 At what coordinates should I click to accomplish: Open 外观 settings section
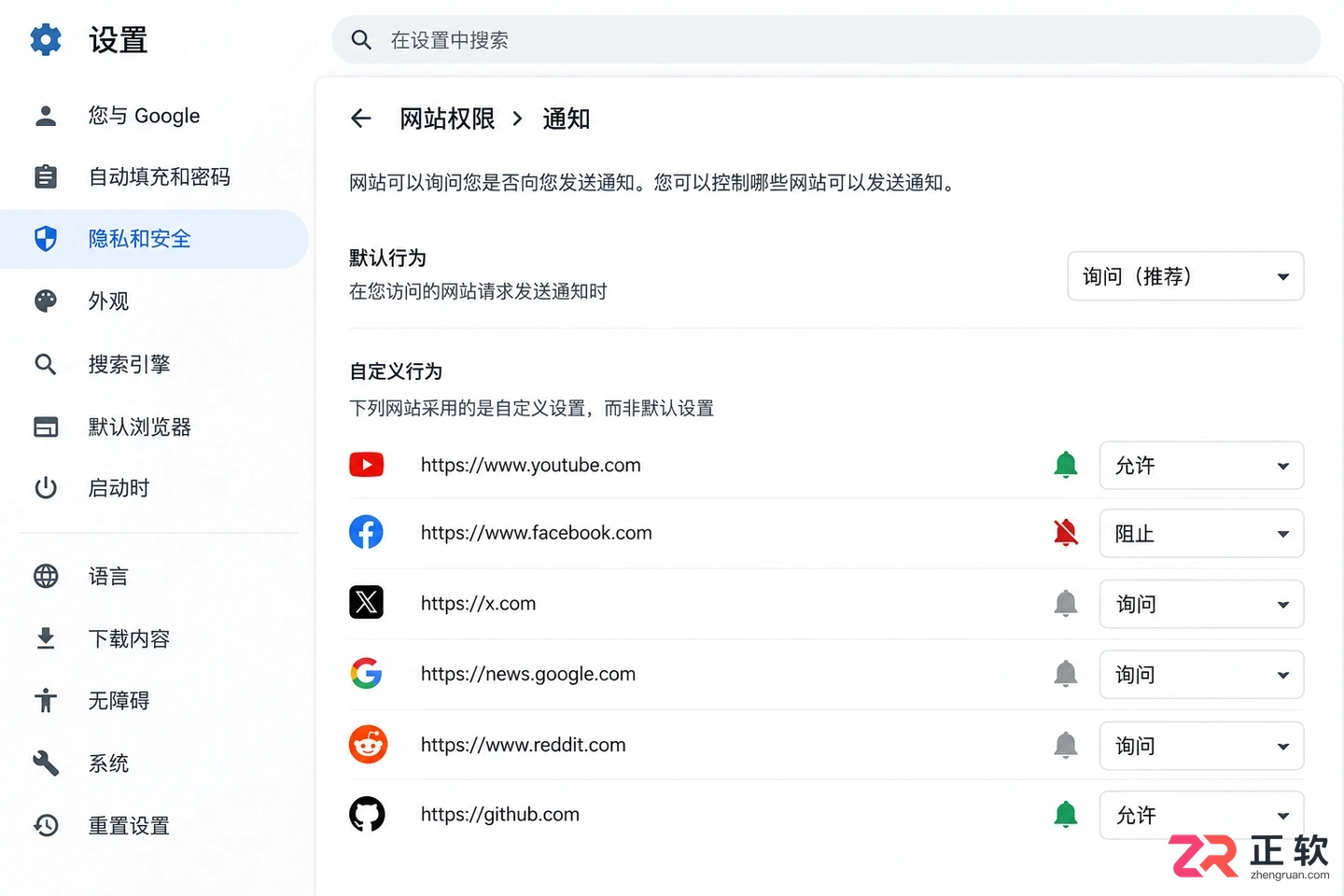(154, 301)
